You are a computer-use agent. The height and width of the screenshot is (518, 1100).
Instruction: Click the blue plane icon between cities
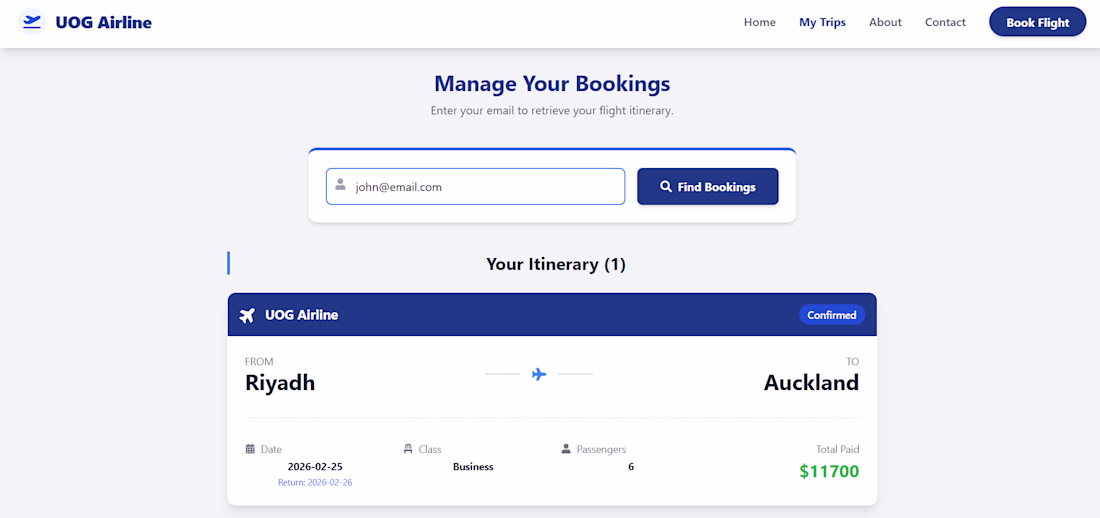[539, 374]
